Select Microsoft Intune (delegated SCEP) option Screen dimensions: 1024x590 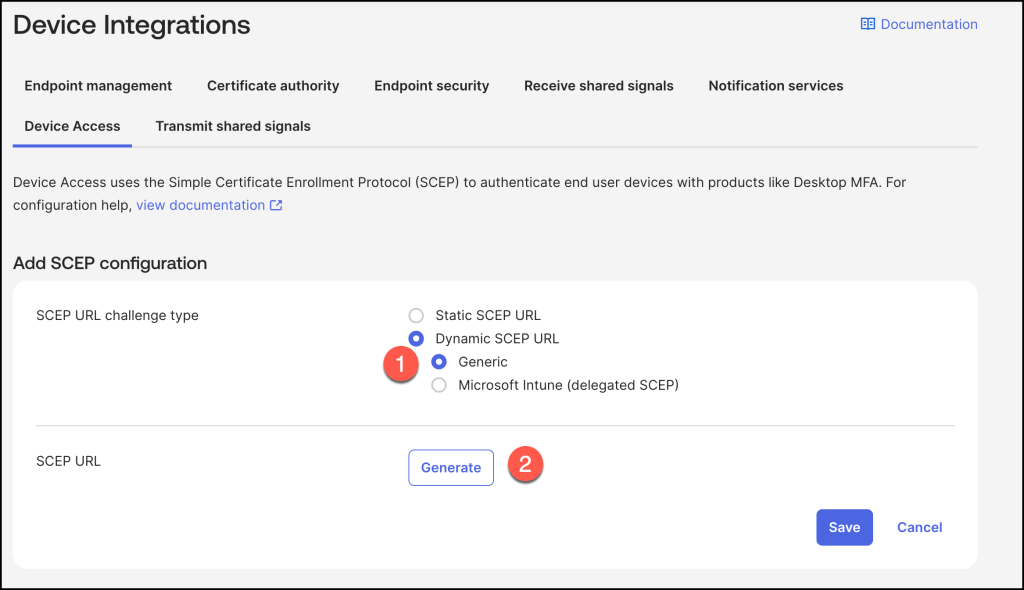point(439,385)
